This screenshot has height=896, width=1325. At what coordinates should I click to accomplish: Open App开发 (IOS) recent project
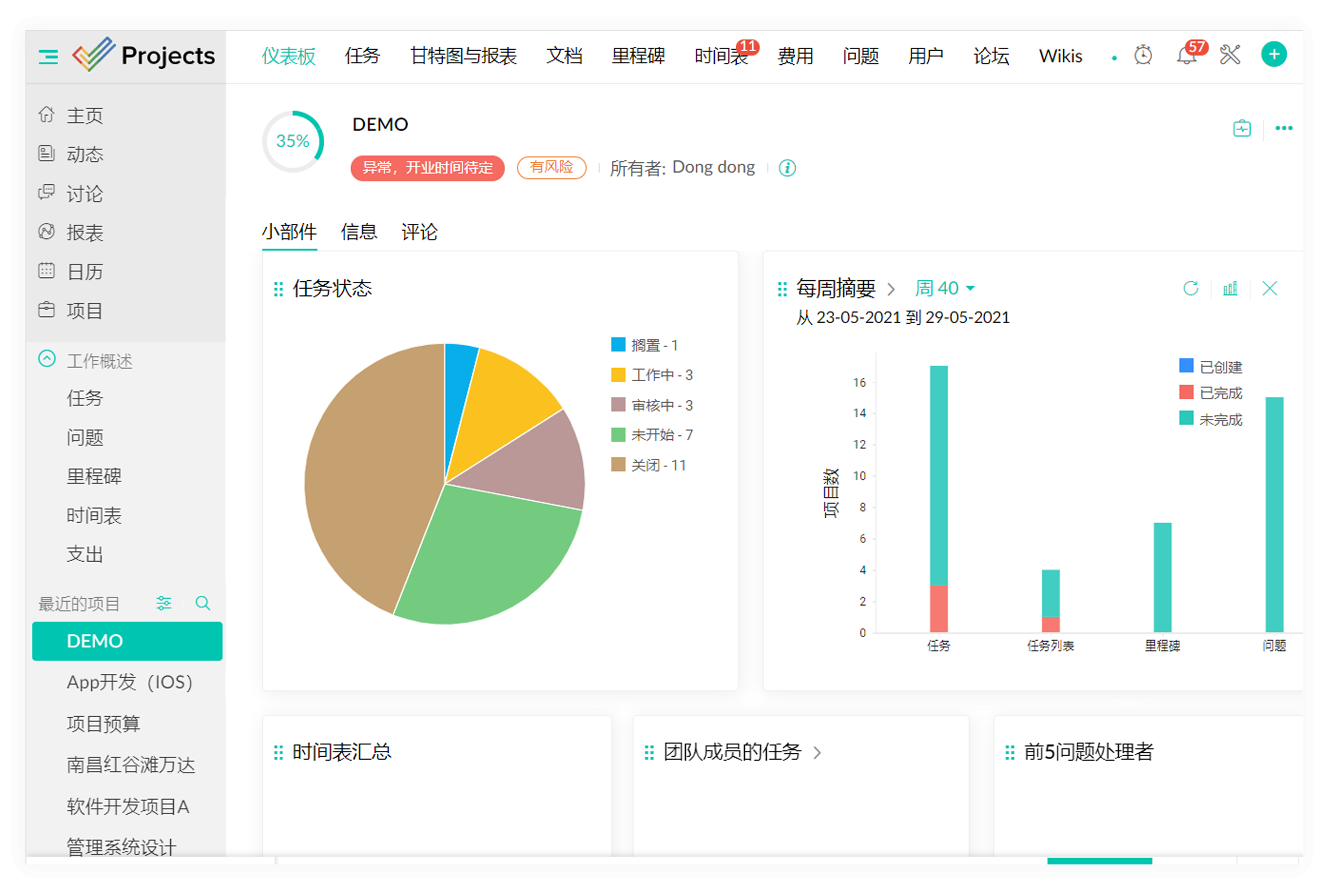(x=130, y=682)
